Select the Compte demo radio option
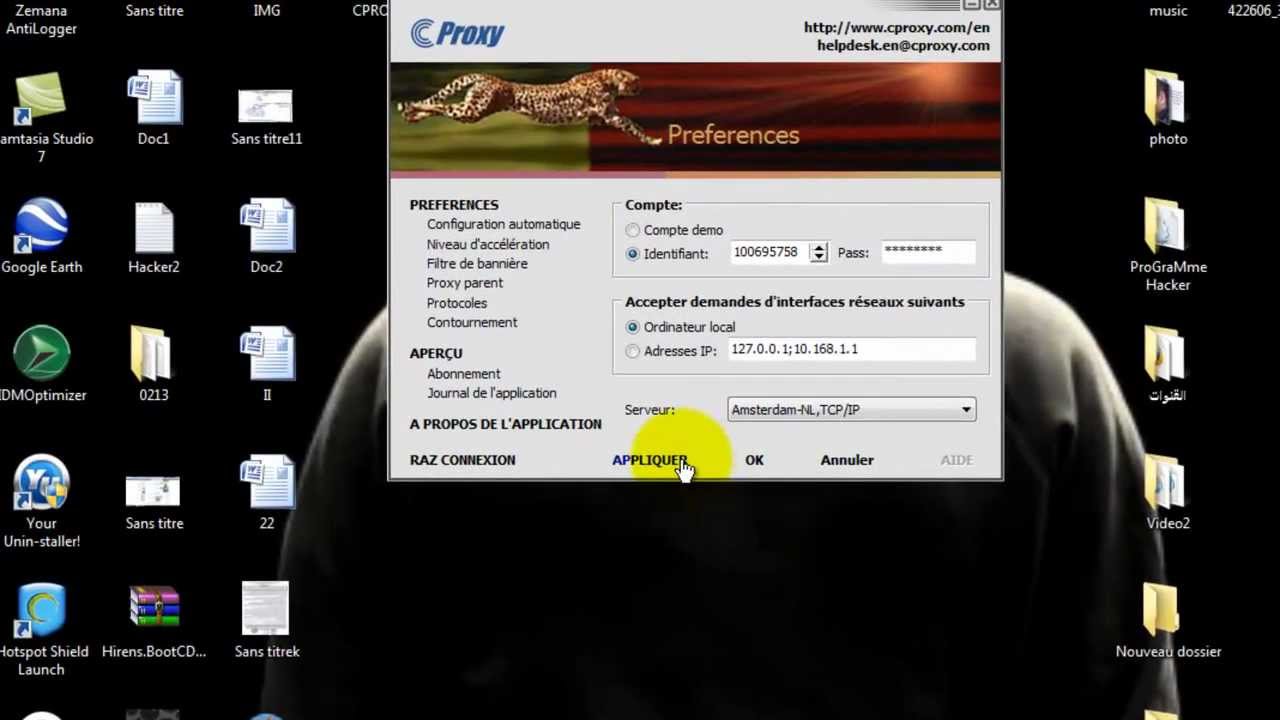1280x720 pixels. [x=632, y=230]
